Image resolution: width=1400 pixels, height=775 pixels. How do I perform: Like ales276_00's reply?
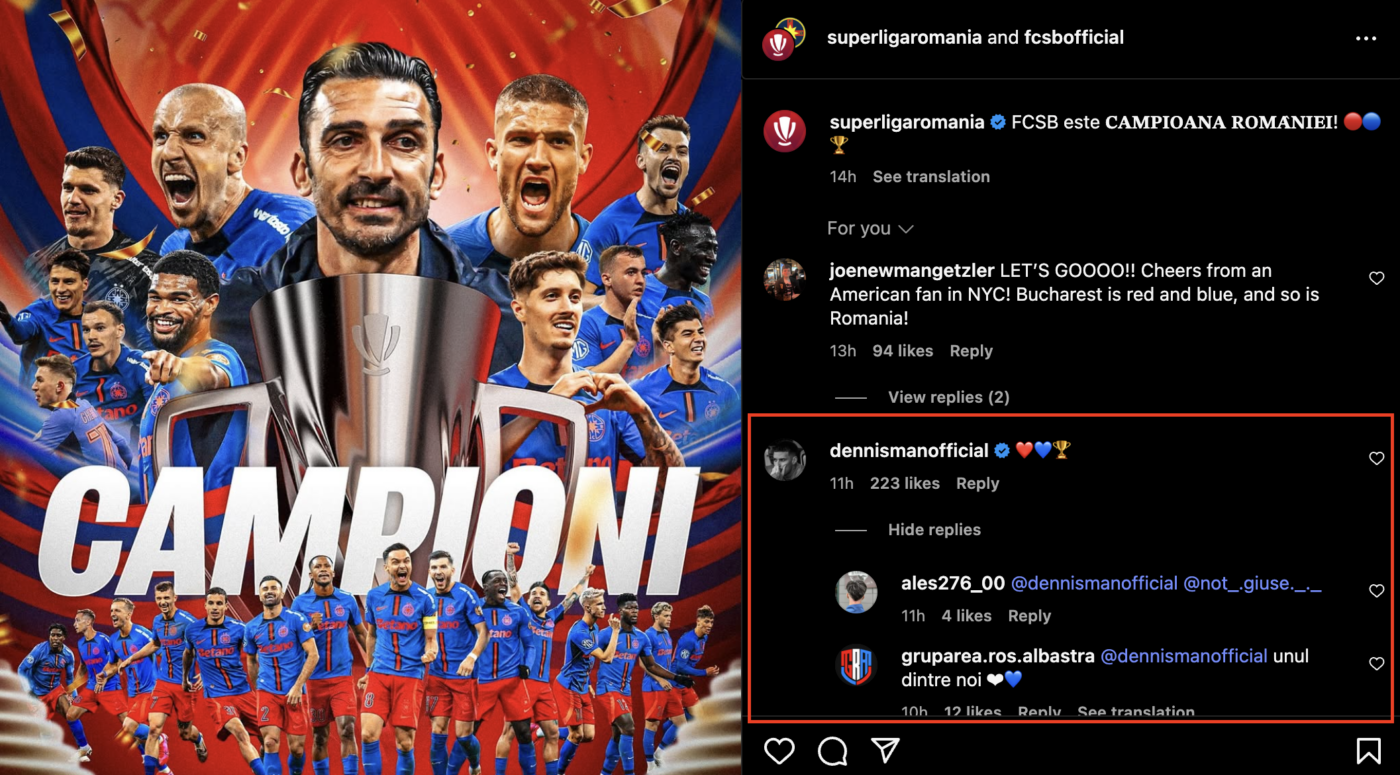[1376, 591]
